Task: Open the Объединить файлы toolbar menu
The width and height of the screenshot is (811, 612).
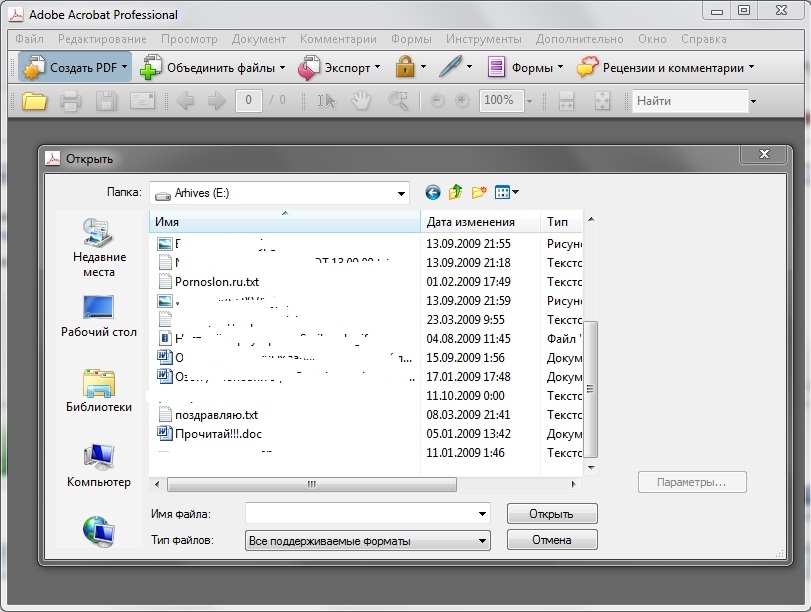Action: pos(213,68)
